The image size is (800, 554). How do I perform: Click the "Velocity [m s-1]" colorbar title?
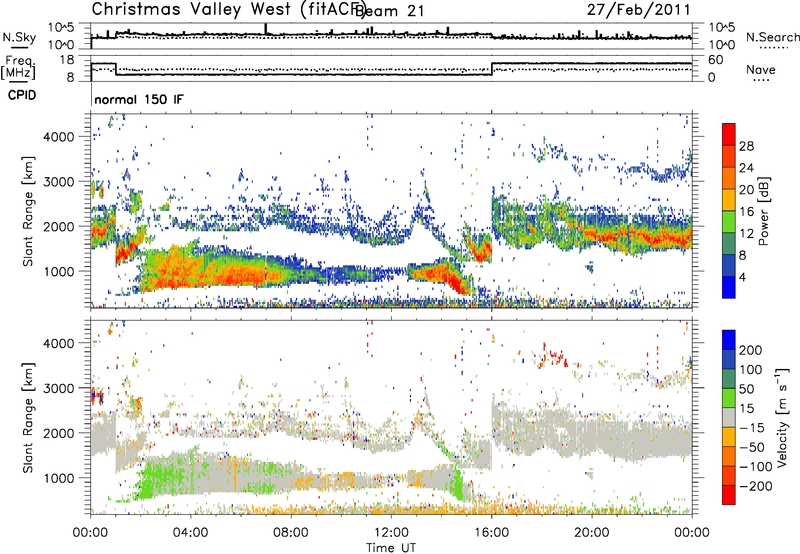click(781, 417)
